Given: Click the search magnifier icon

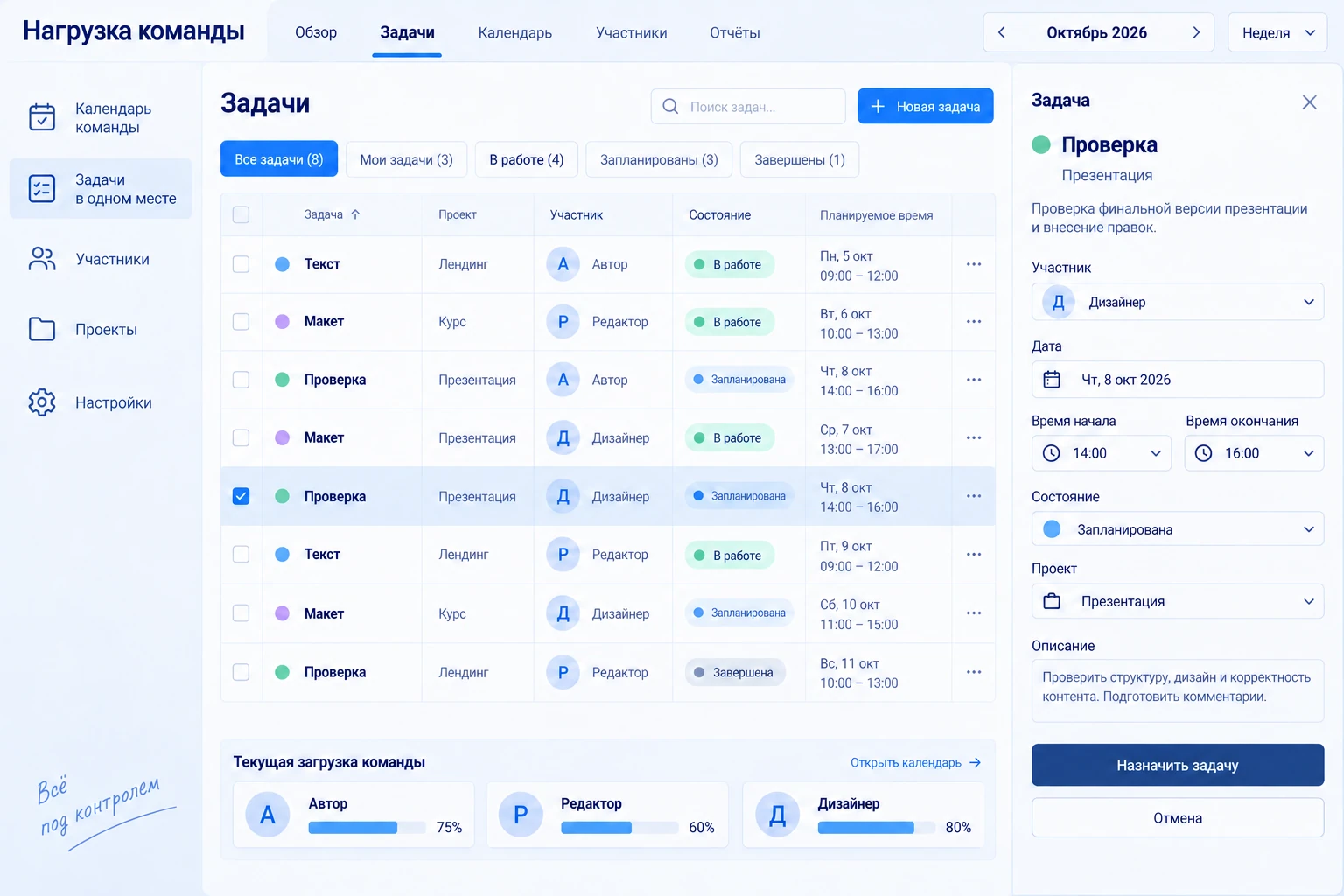Looking at the screenshot, I should 670,106.
